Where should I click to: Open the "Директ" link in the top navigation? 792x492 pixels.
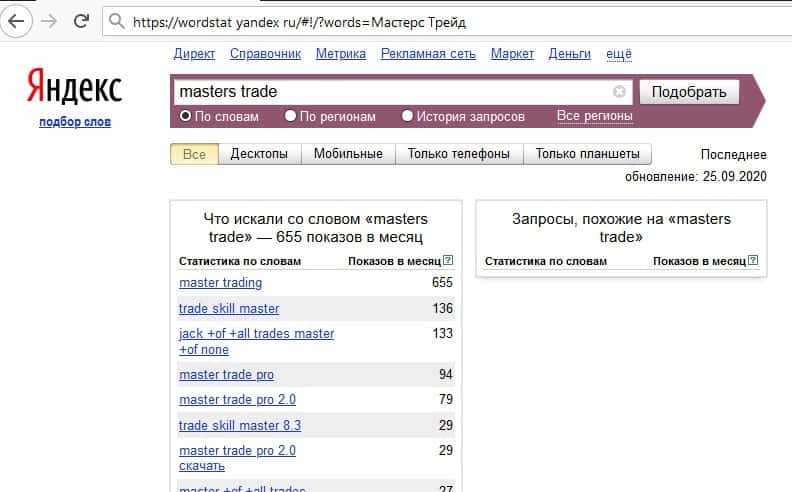tap(194, 54)
